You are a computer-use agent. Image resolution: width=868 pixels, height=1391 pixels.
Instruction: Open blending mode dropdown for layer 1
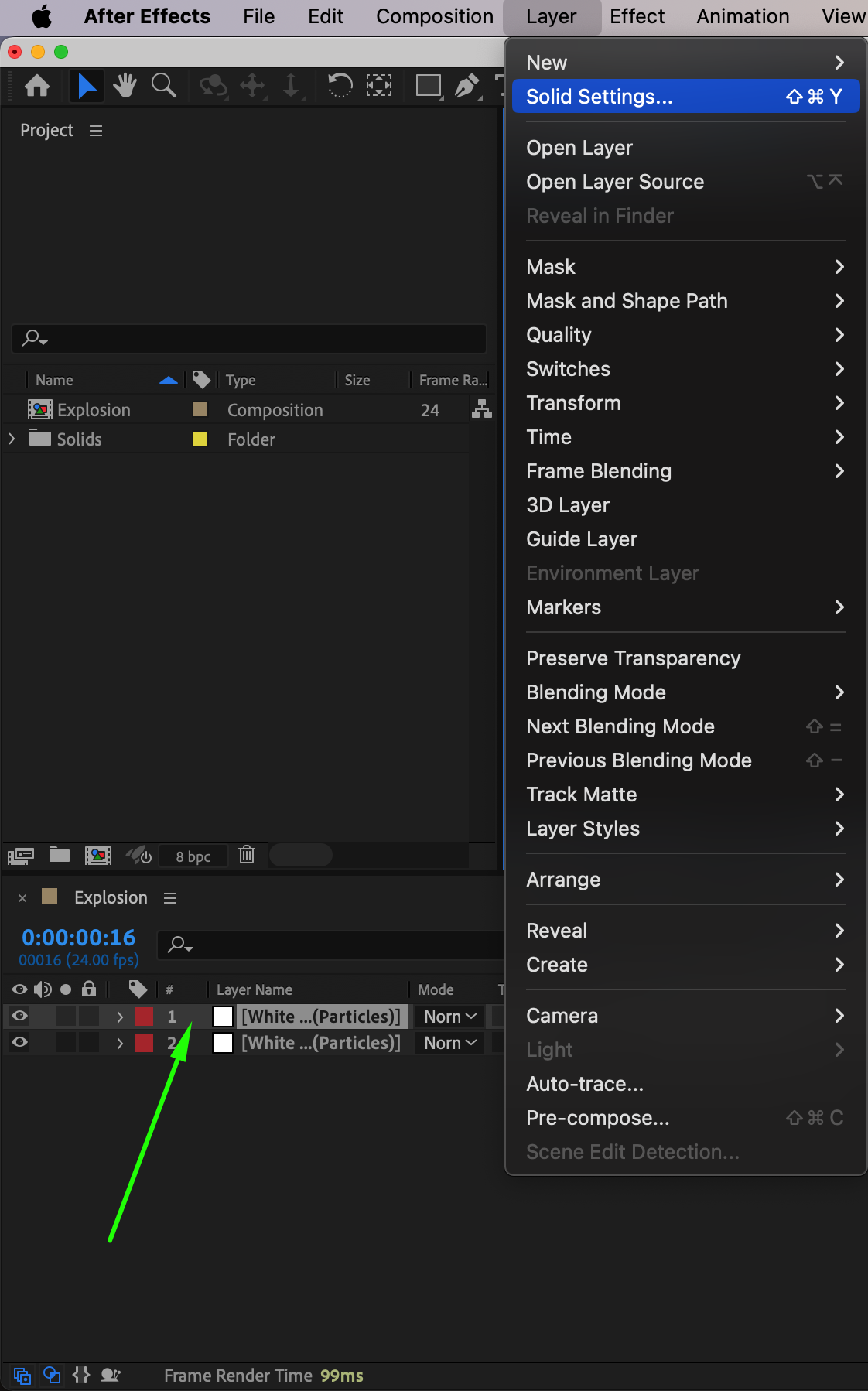click(450, 1017)
